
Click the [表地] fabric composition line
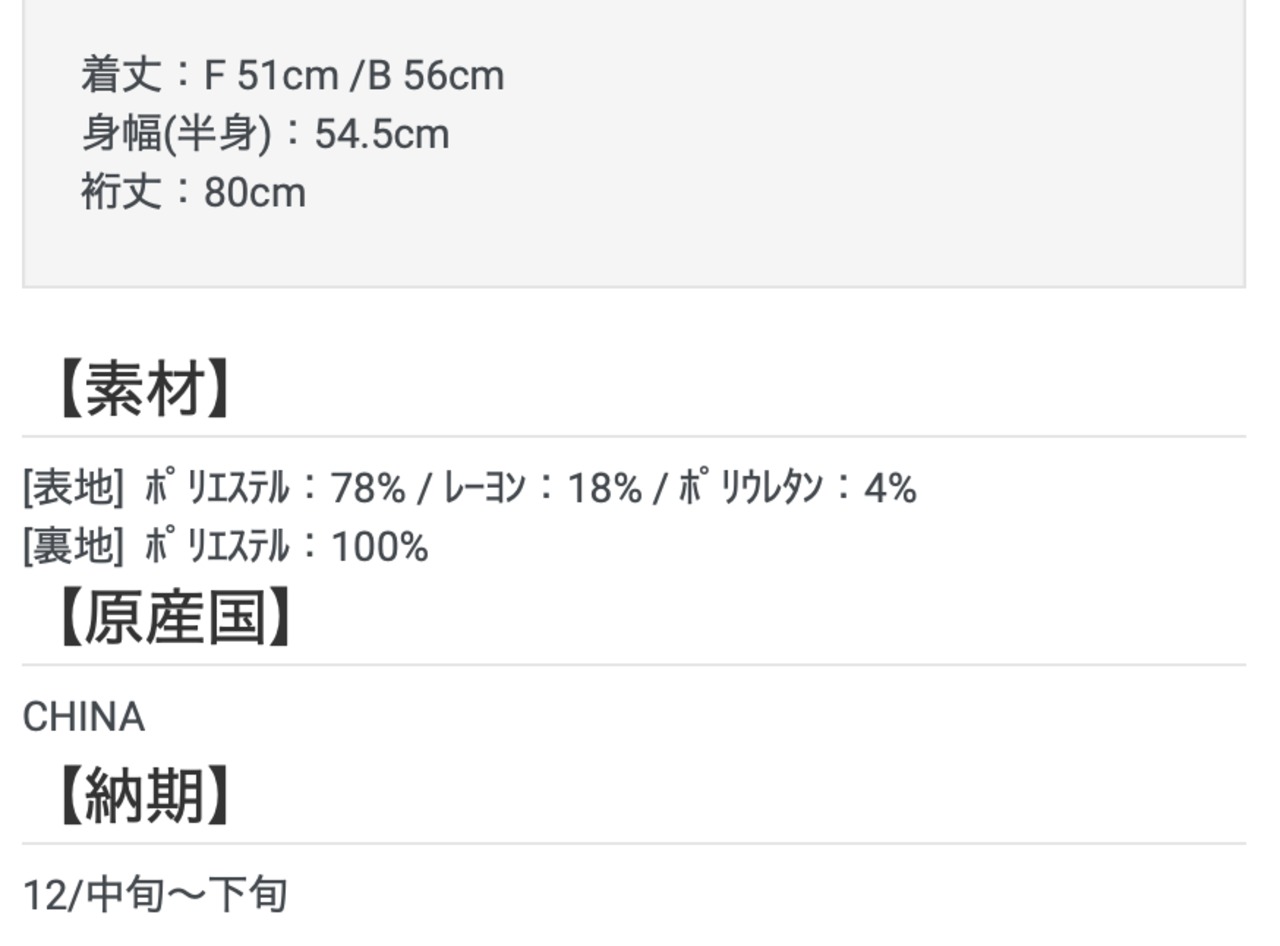pos(469,488)
